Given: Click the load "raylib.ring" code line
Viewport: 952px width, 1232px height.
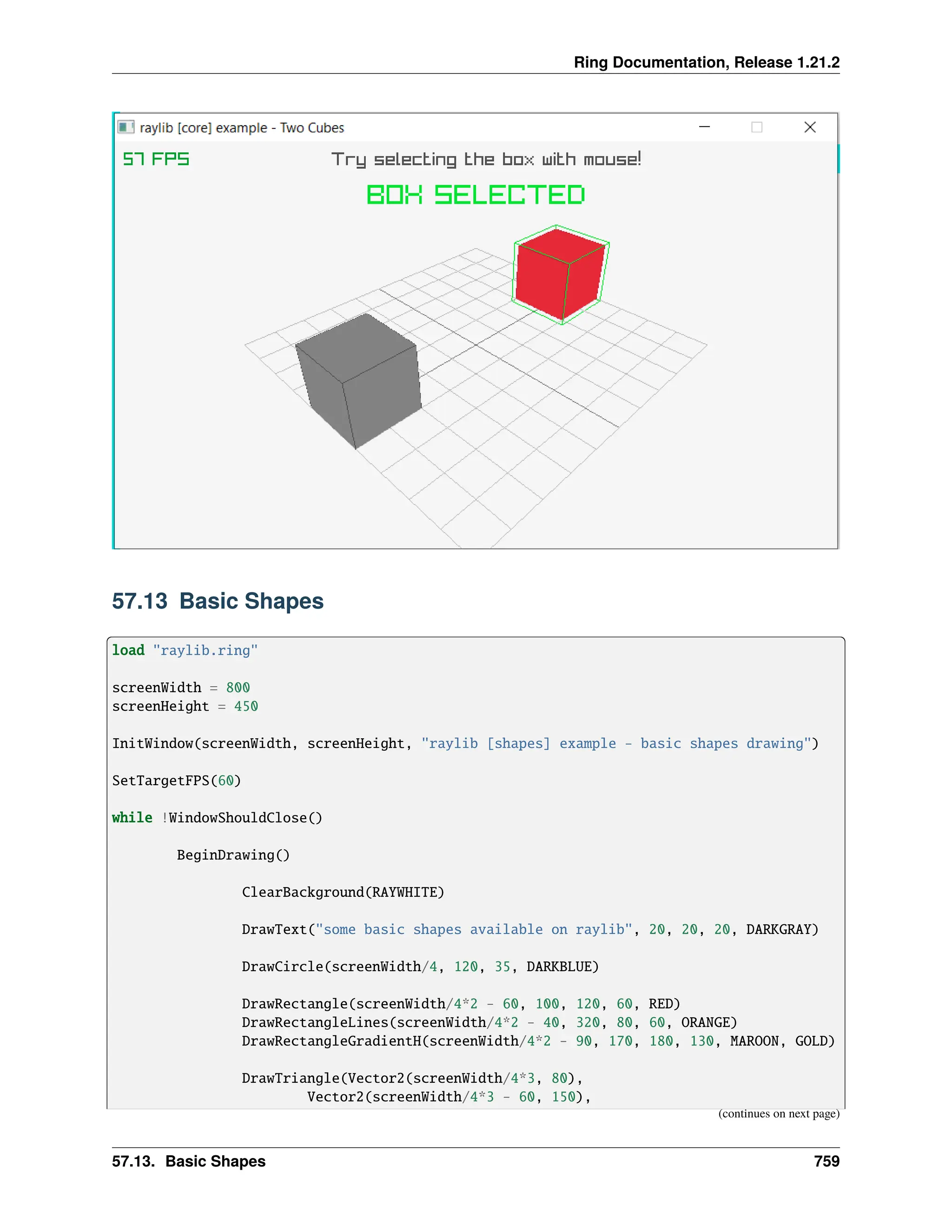Looking at the screenshot, I should coord(185,650).
